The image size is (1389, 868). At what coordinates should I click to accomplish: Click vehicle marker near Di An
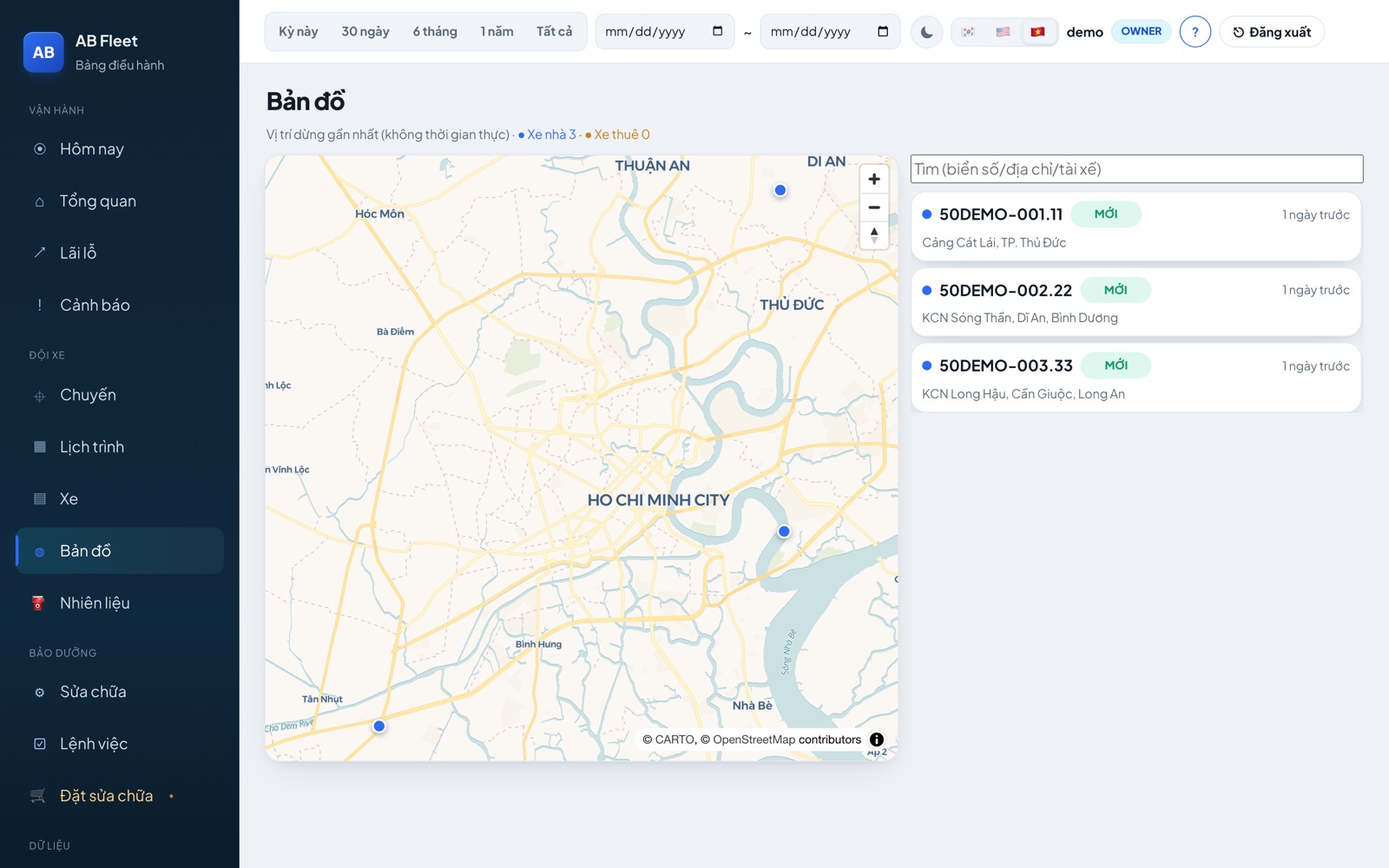780,190
